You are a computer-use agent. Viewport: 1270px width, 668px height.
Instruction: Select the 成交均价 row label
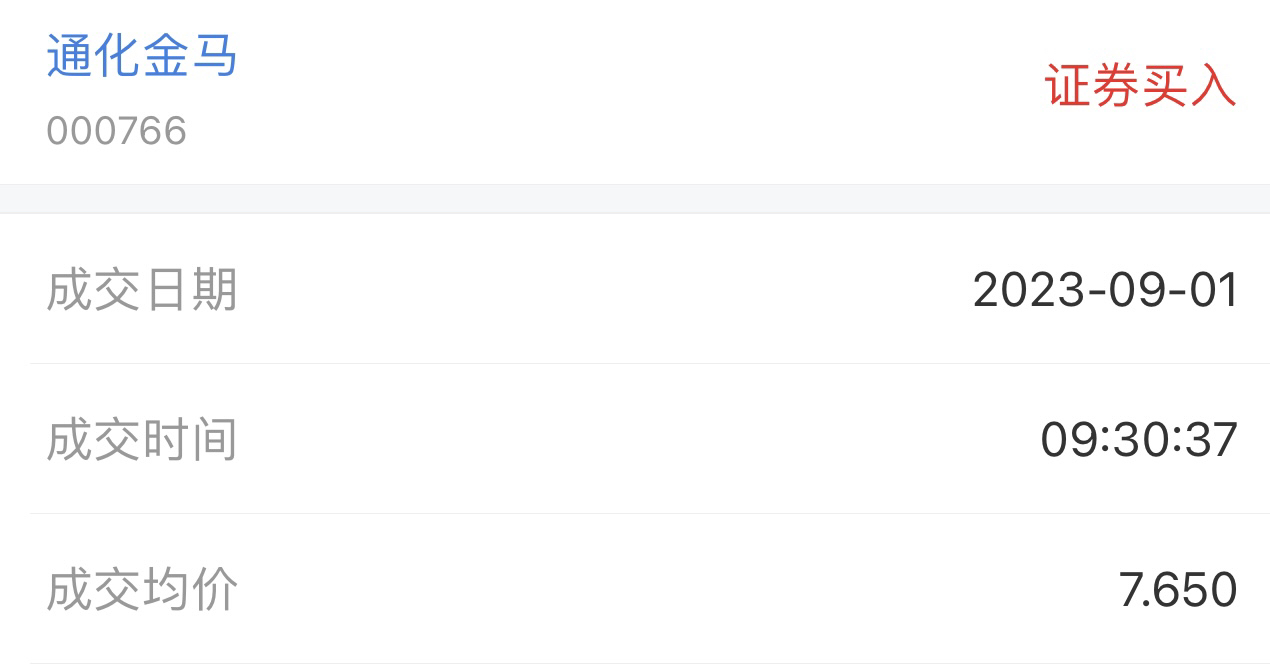coord(142,590)
